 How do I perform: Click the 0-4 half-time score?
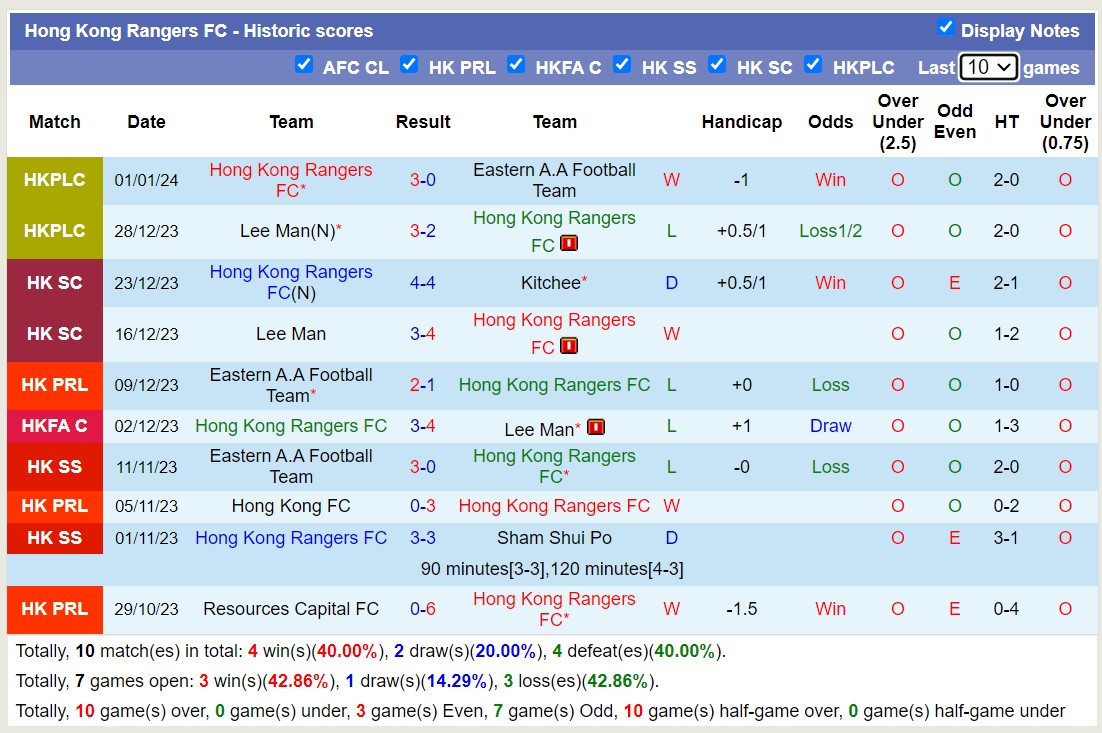pyautogui.click(x=1006, y=609)
